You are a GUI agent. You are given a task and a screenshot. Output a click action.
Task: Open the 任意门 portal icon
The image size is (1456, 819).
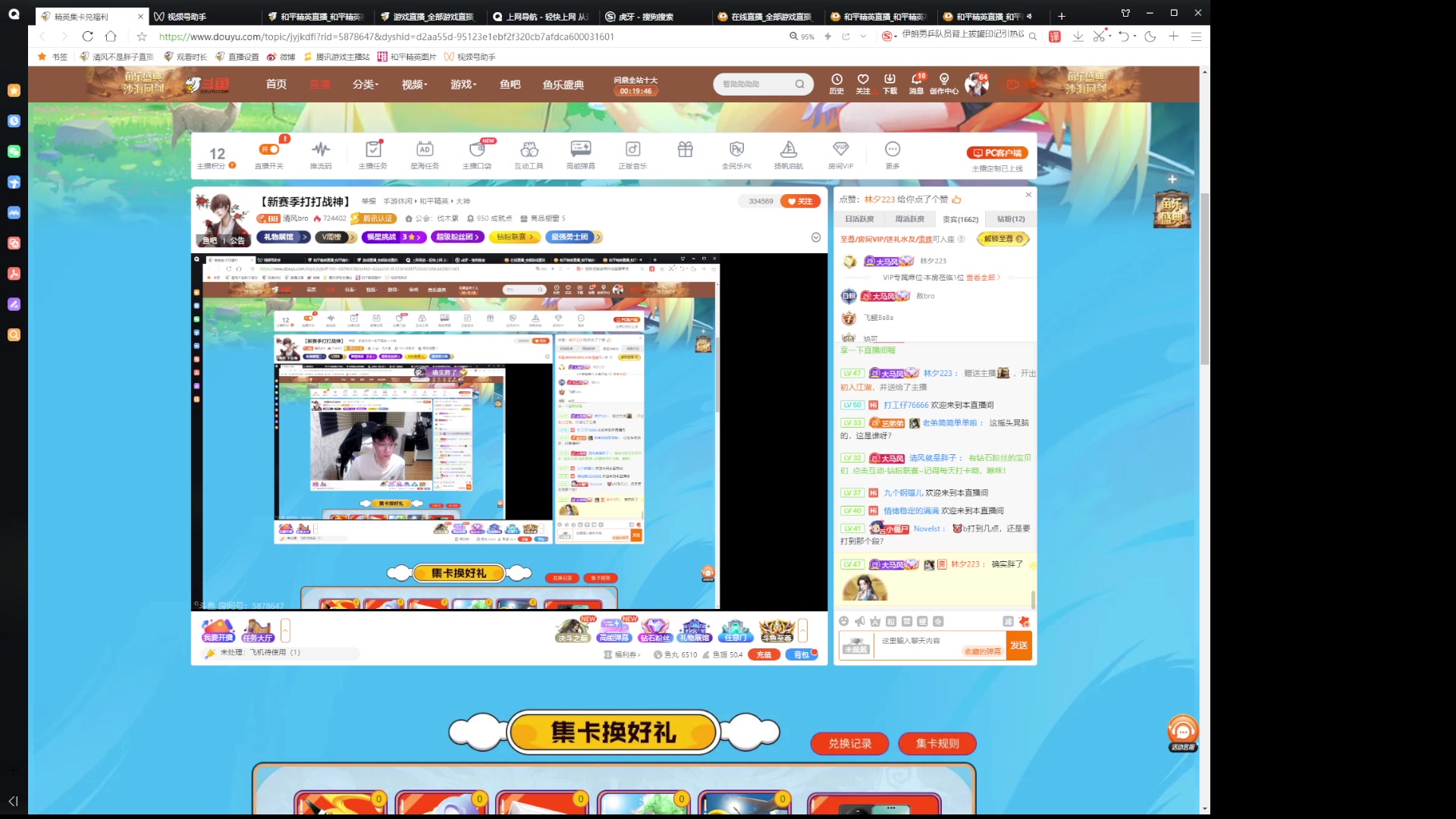click(x=736, y=630)
